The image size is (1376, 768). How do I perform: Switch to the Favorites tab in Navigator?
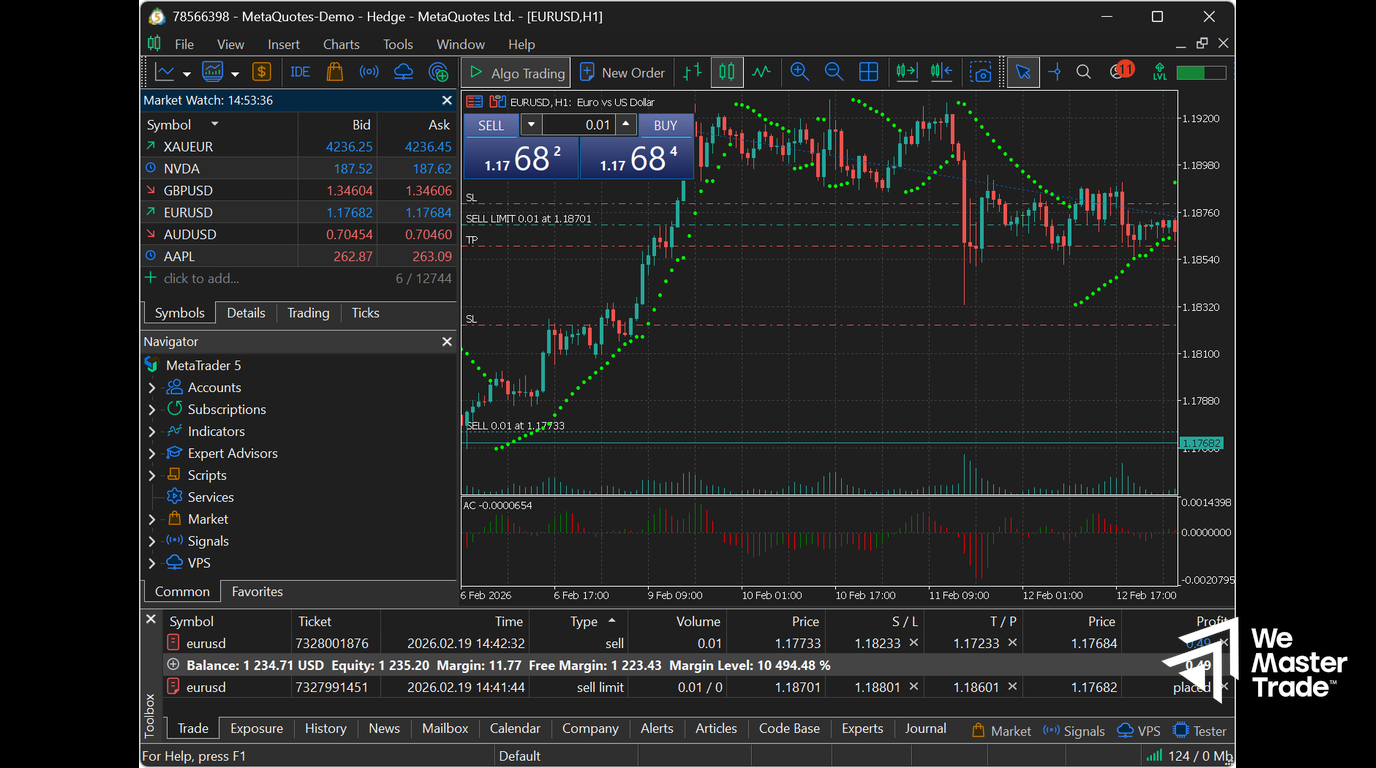pyautogui.click(x=257, y=592)
